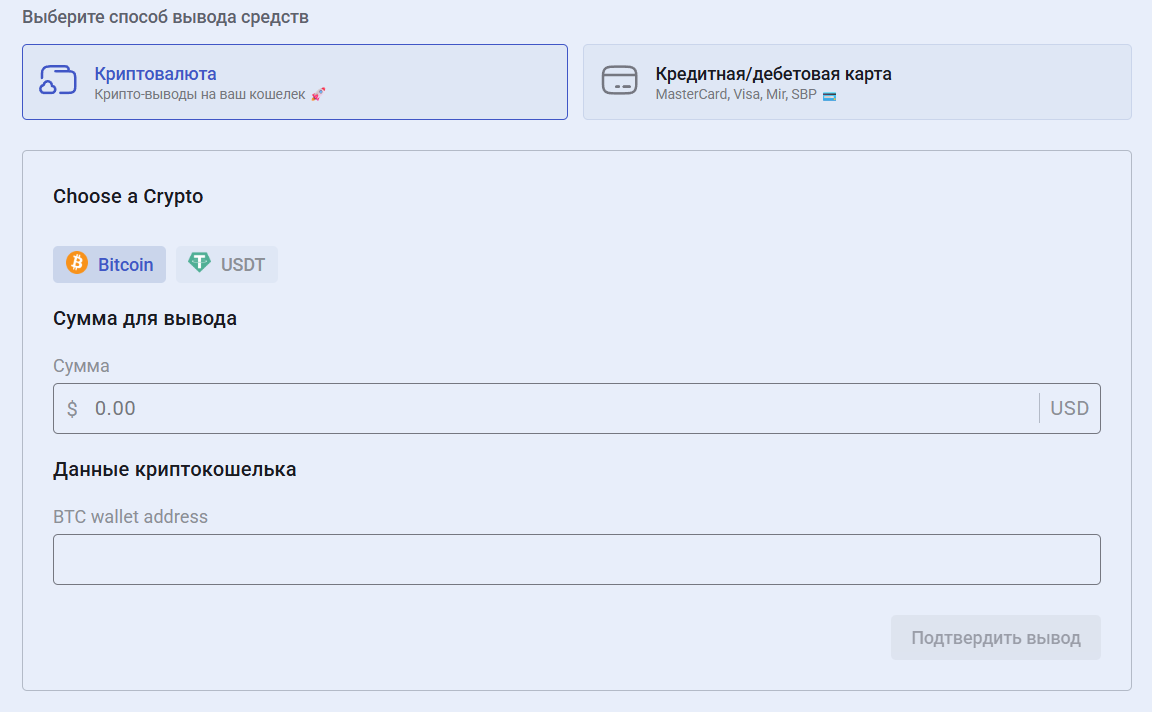Click the USD currency label

pos(1069,409)
